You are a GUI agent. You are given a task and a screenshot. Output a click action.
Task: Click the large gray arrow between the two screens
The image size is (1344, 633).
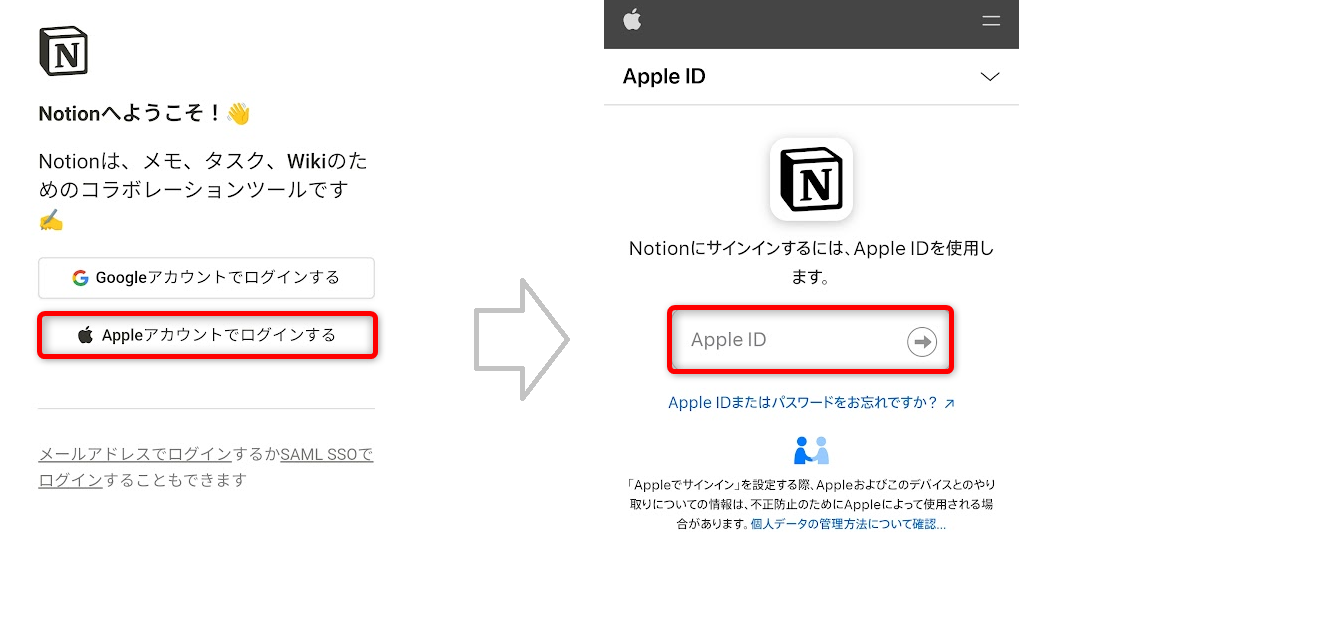pos(521,340)
